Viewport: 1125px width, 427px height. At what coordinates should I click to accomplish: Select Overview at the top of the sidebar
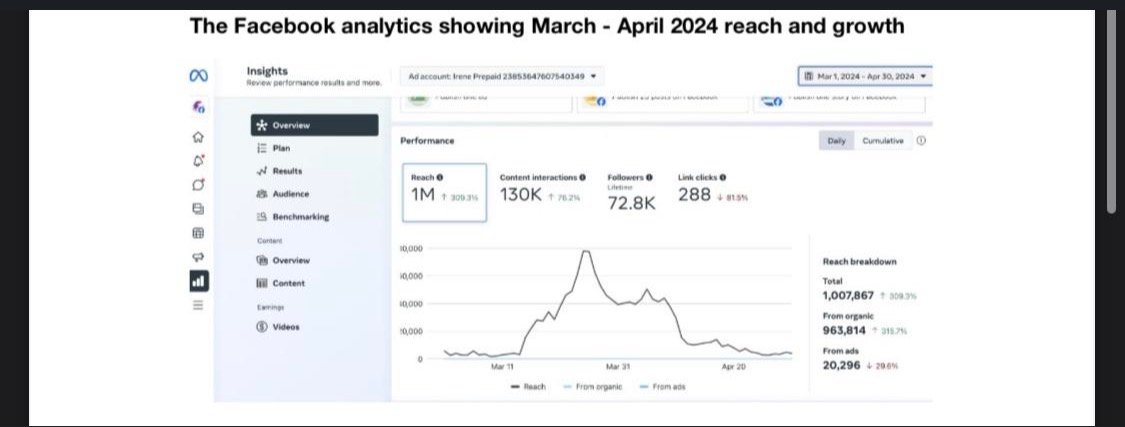pyautogui.click(x=314, y=125)
